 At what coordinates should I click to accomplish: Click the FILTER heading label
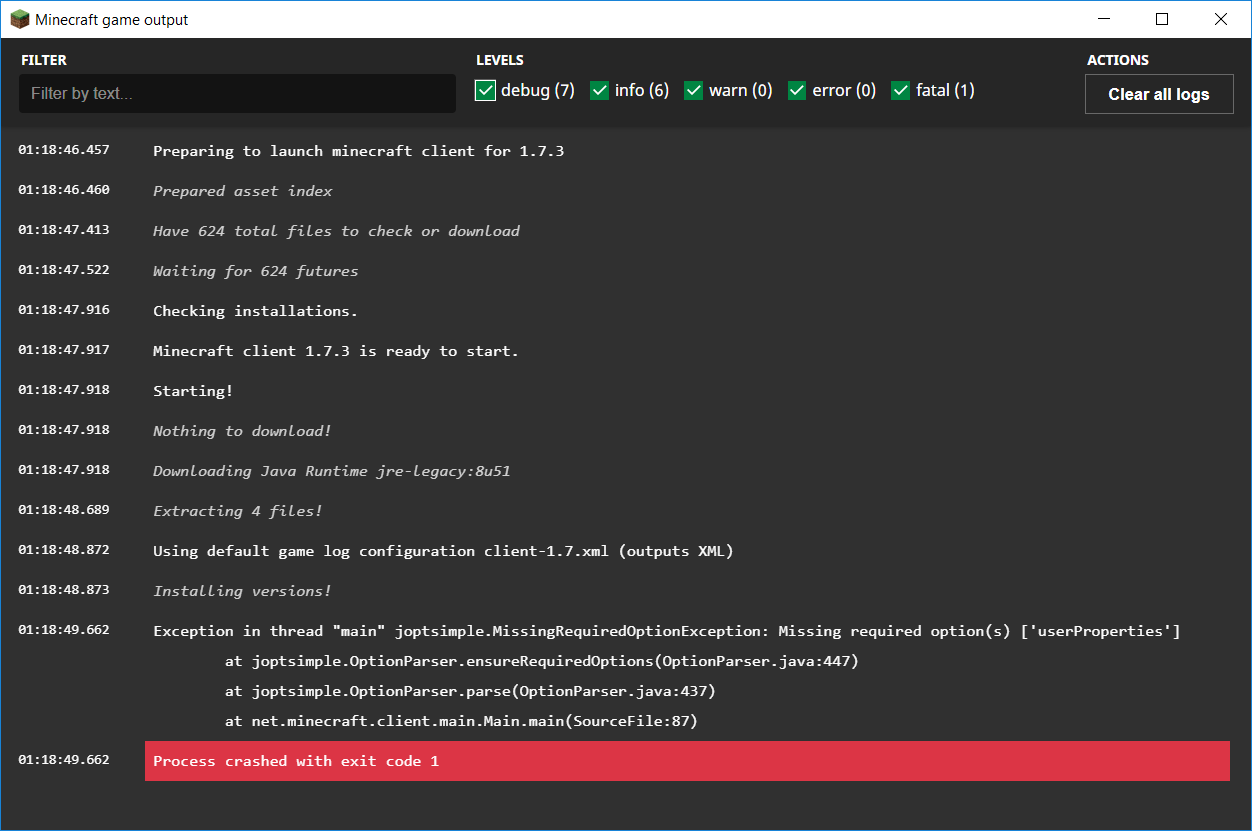[x=44, y=60]
